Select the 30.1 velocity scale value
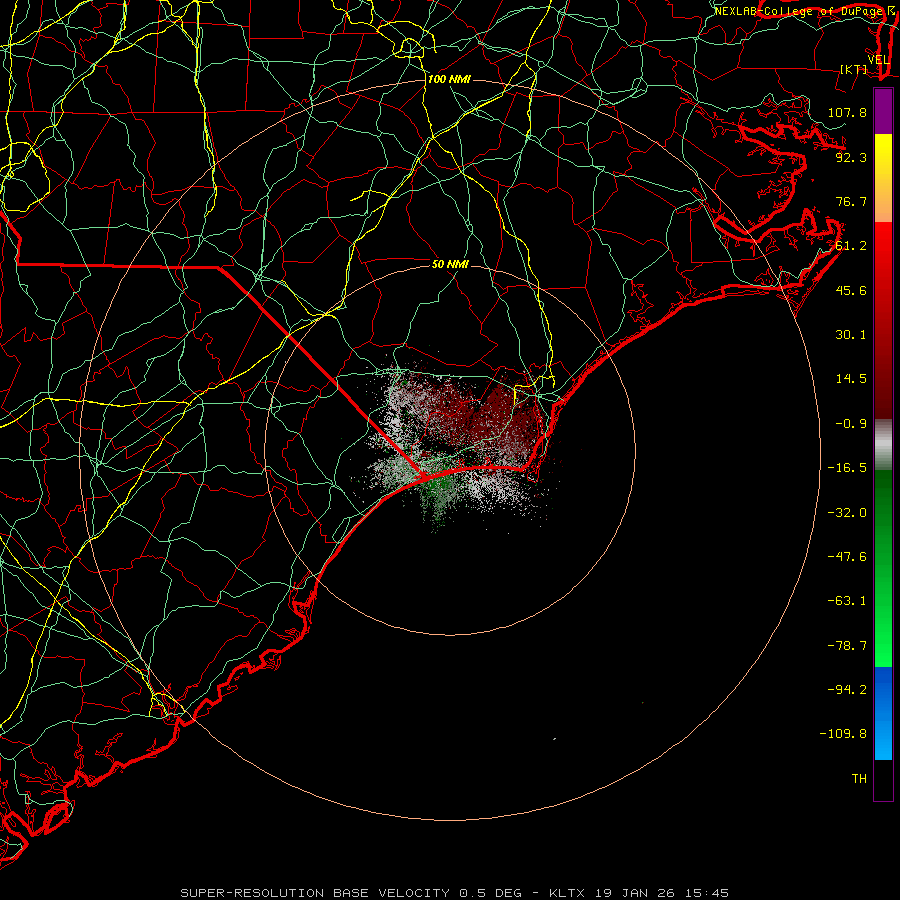Image resolution: width=900 pixels, height=900 pixels. pos(851,335)
